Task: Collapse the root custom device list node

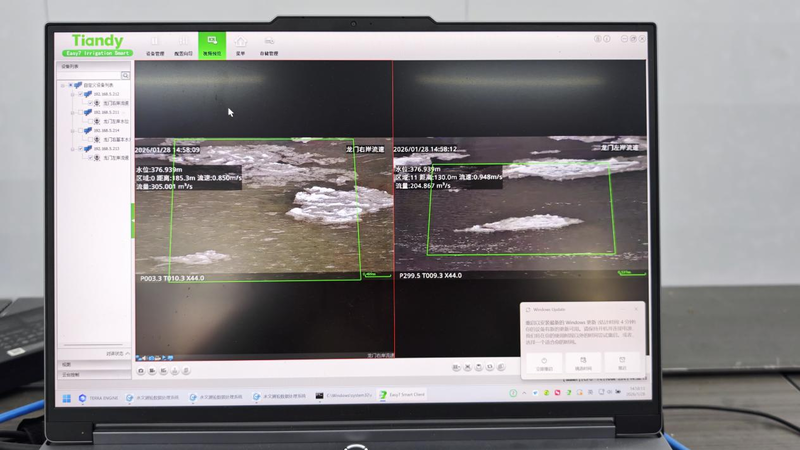Action: (x=63, y=85)
